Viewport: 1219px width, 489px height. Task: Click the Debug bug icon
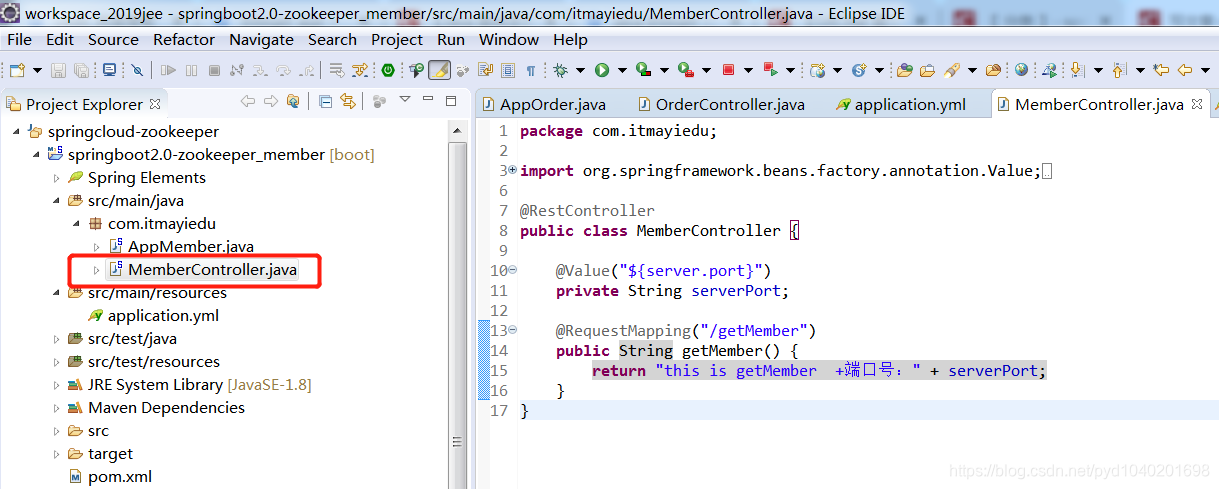(x=560, y=70)
